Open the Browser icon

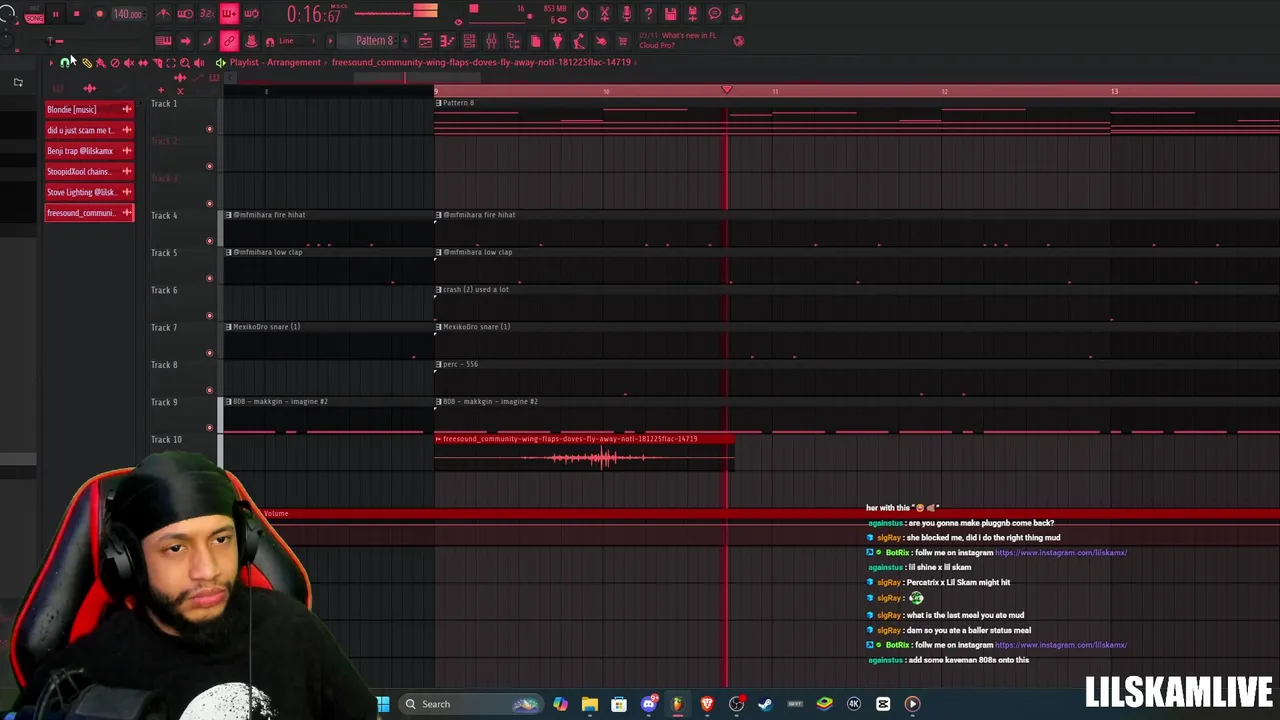pos(513,41)
